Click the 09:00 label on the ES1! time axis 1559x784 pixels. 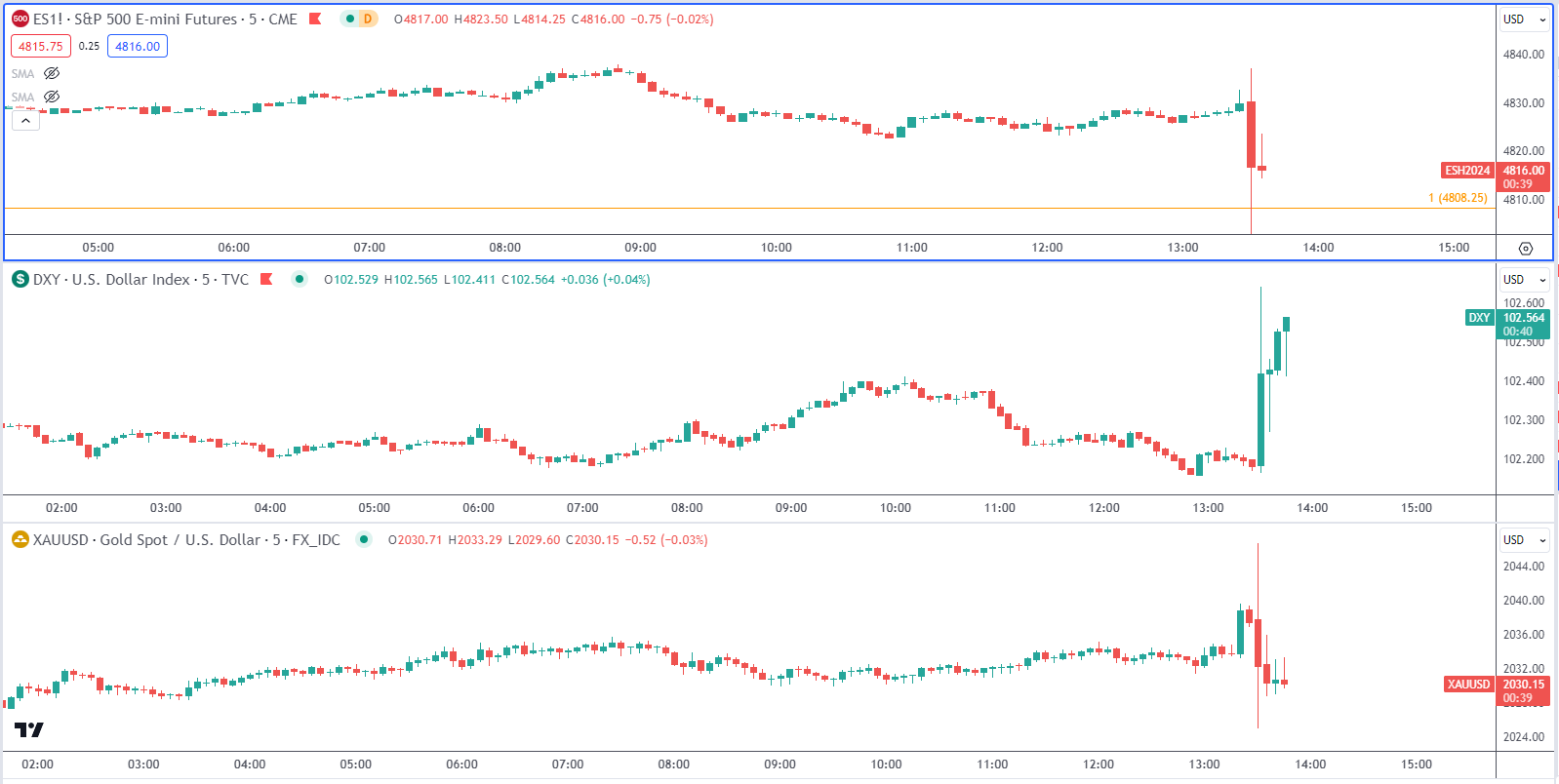pos(640,248)
